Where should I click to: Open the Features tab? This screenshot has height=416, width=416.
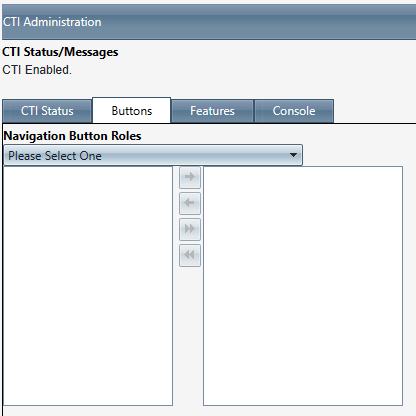(212, 111)
